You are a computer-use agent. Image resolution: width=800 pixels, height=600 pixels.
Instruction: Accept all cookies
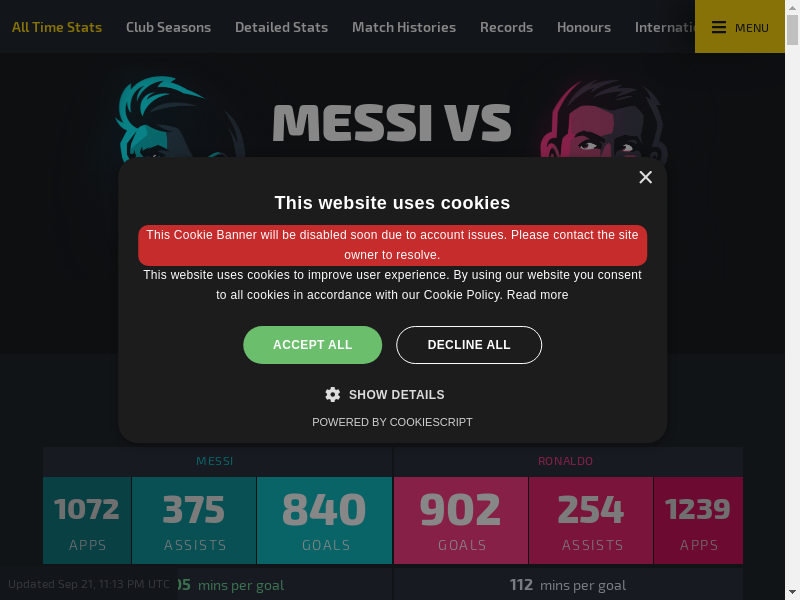312,345
